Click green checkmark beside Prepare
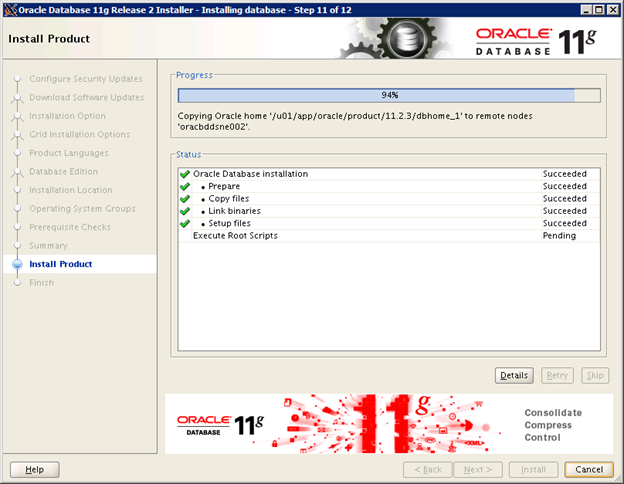Viewport: 624px width, 484px height. click(185, 186)
